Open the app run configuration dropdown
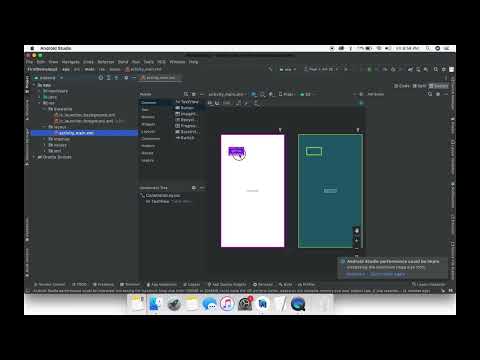Image resolution: width=480 pixels, height=360 pixels. tap(288, 69)
